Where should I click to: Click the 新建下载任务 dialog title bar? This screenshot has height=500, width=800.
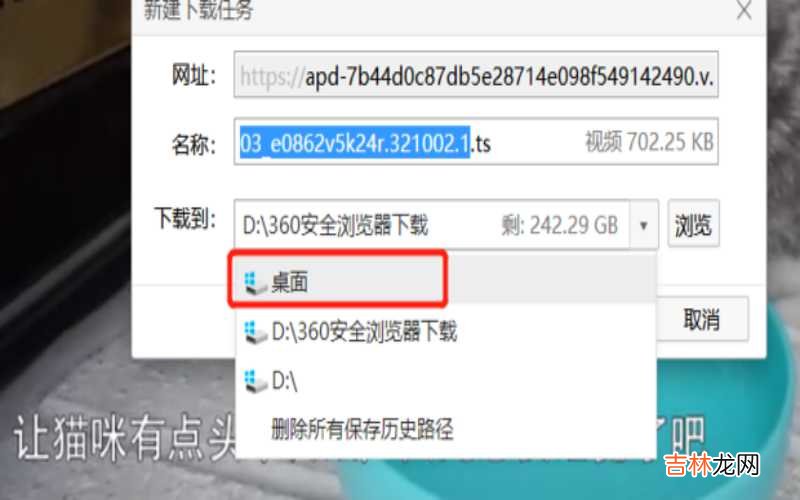[449, 13]
